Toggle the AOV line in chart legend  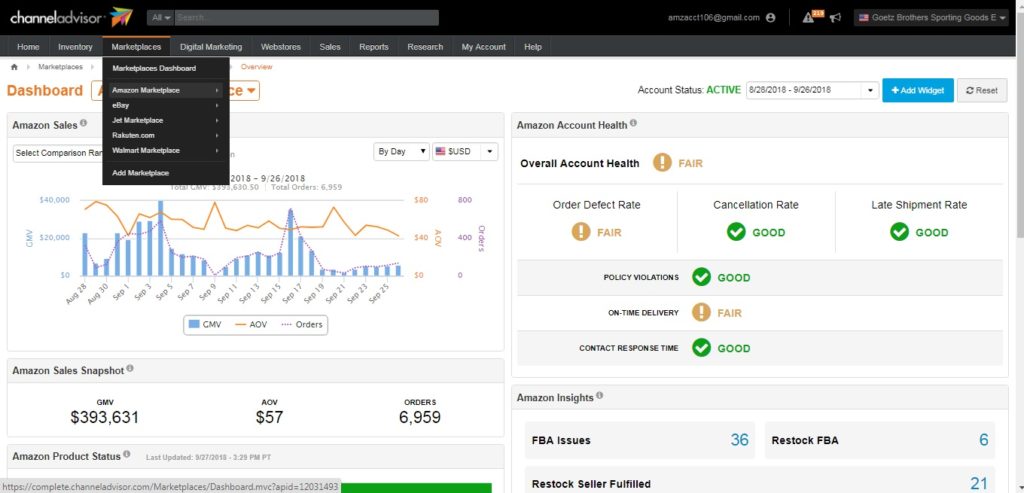point(253,324)
